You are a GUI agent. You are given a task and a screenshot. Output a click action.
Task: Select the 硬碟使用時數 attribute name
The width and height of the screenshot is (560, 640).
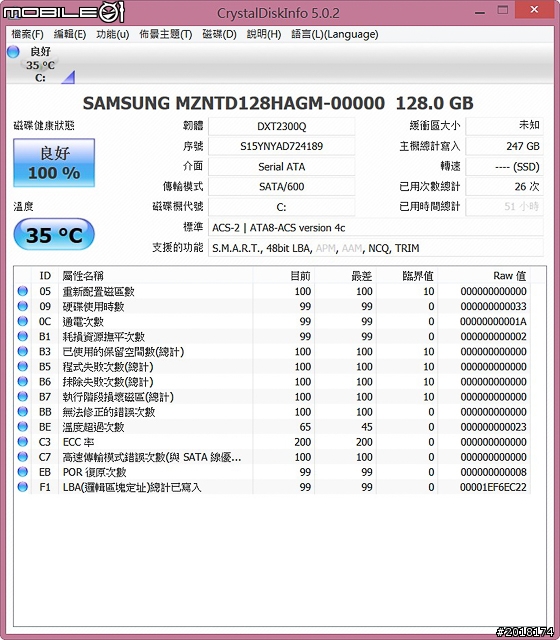pos(93,307)
